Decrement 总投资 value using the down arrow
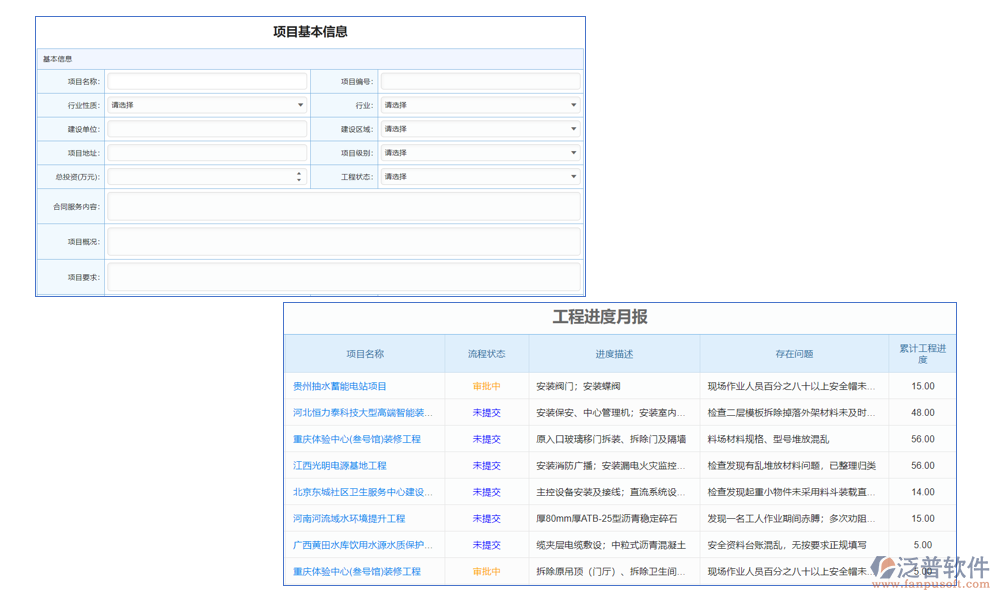This screenshot has width=1000, height=600. (x=298, y=180)
